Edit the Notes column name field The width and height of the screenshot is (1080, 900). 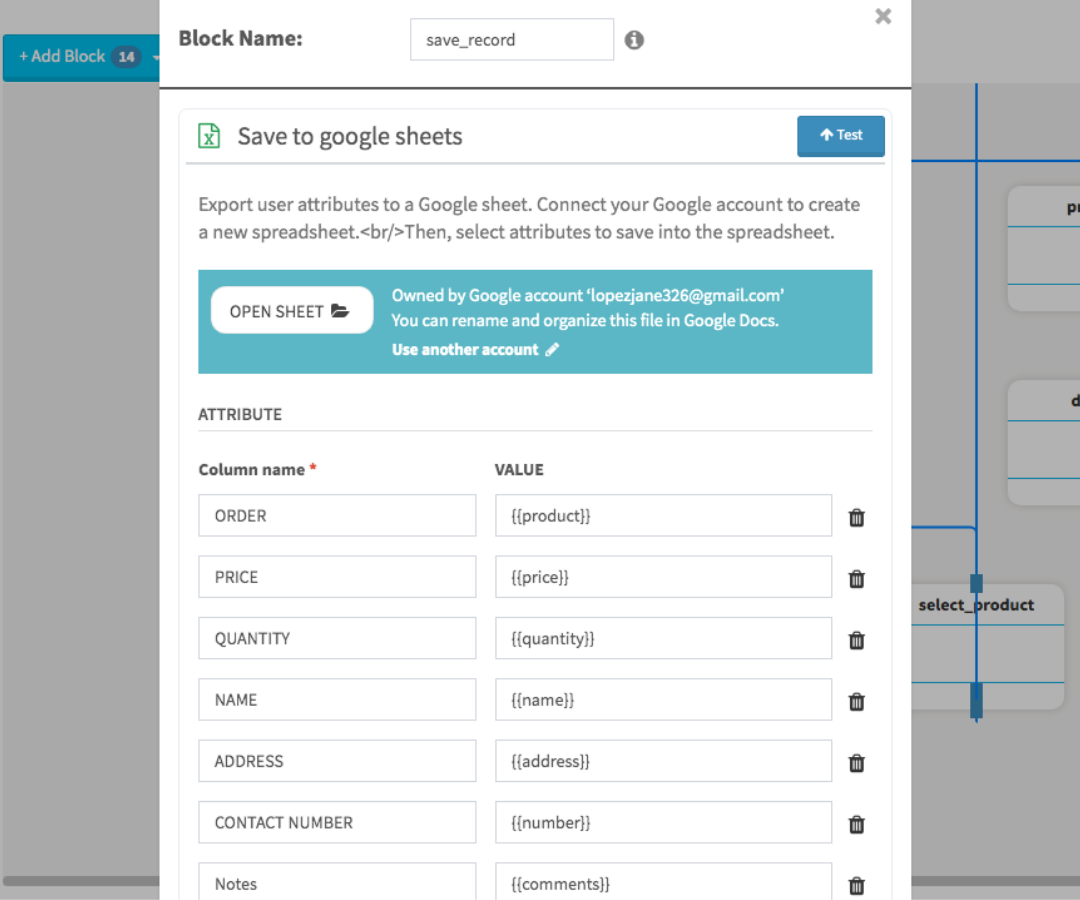(337, 881)
